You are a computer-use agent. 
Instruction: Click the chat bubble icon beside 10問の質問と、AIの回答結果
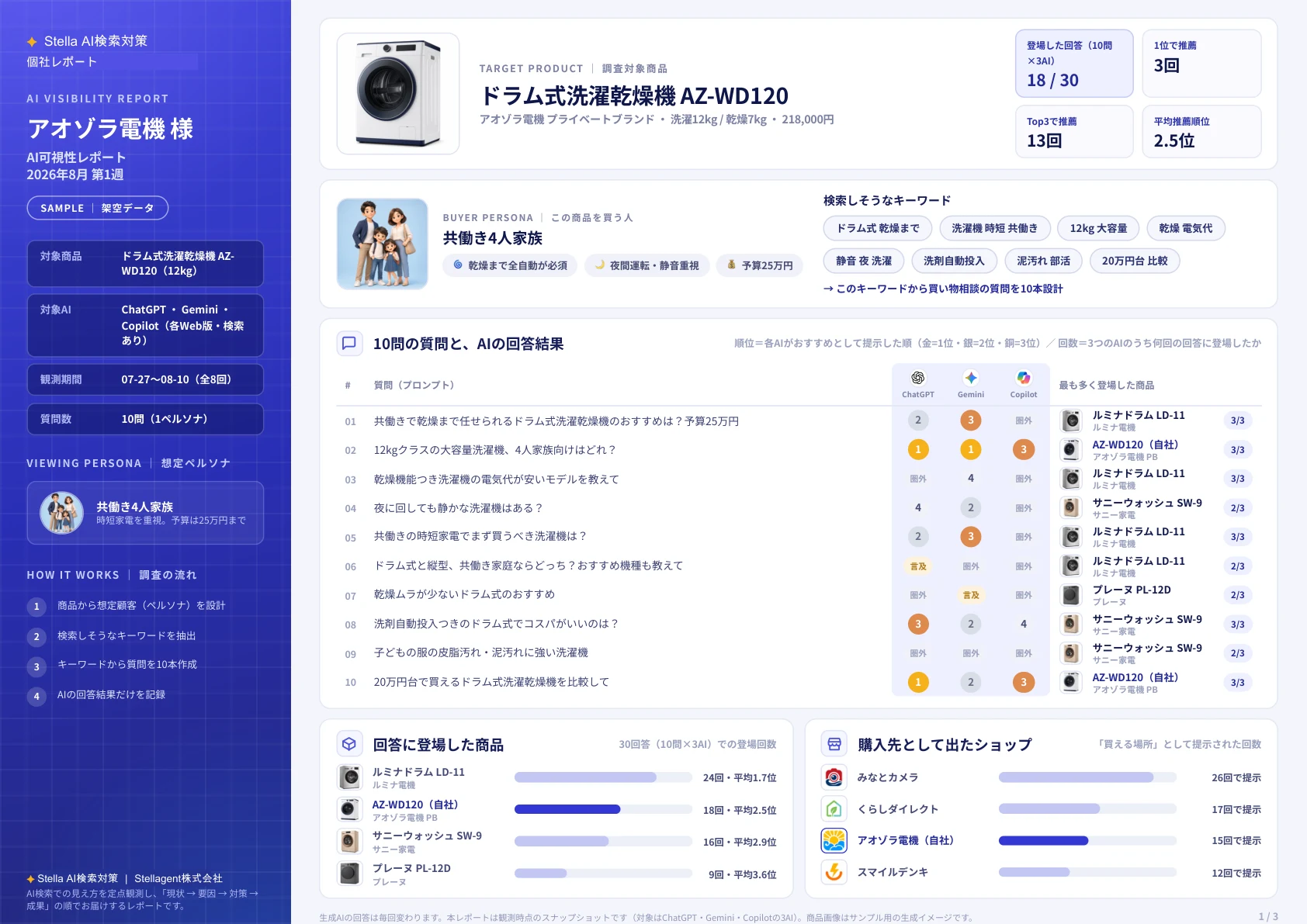pos(349,344)
